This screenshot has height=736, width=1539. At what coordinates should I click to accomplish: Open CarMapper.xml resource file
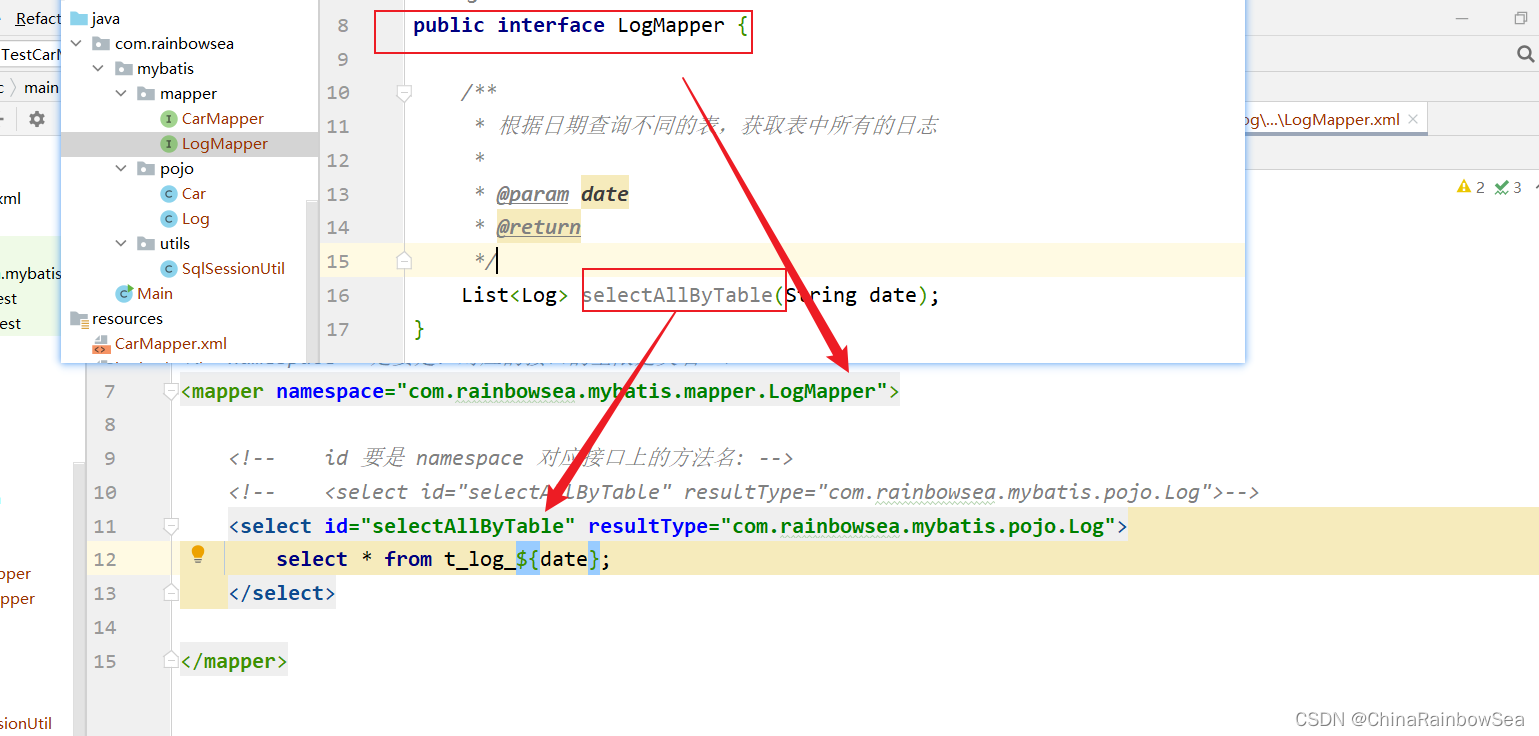pyautogui.click(x=170, y=343)
